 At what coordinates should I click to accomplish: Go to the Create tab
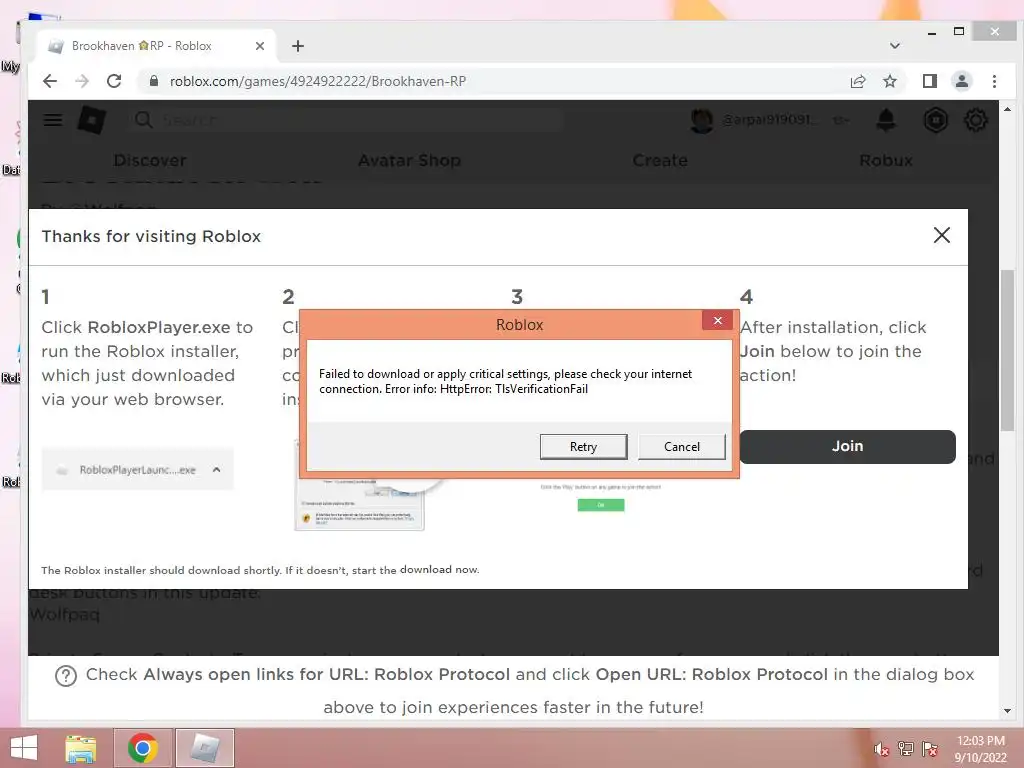pyautogui.click(x=660, y=160)
